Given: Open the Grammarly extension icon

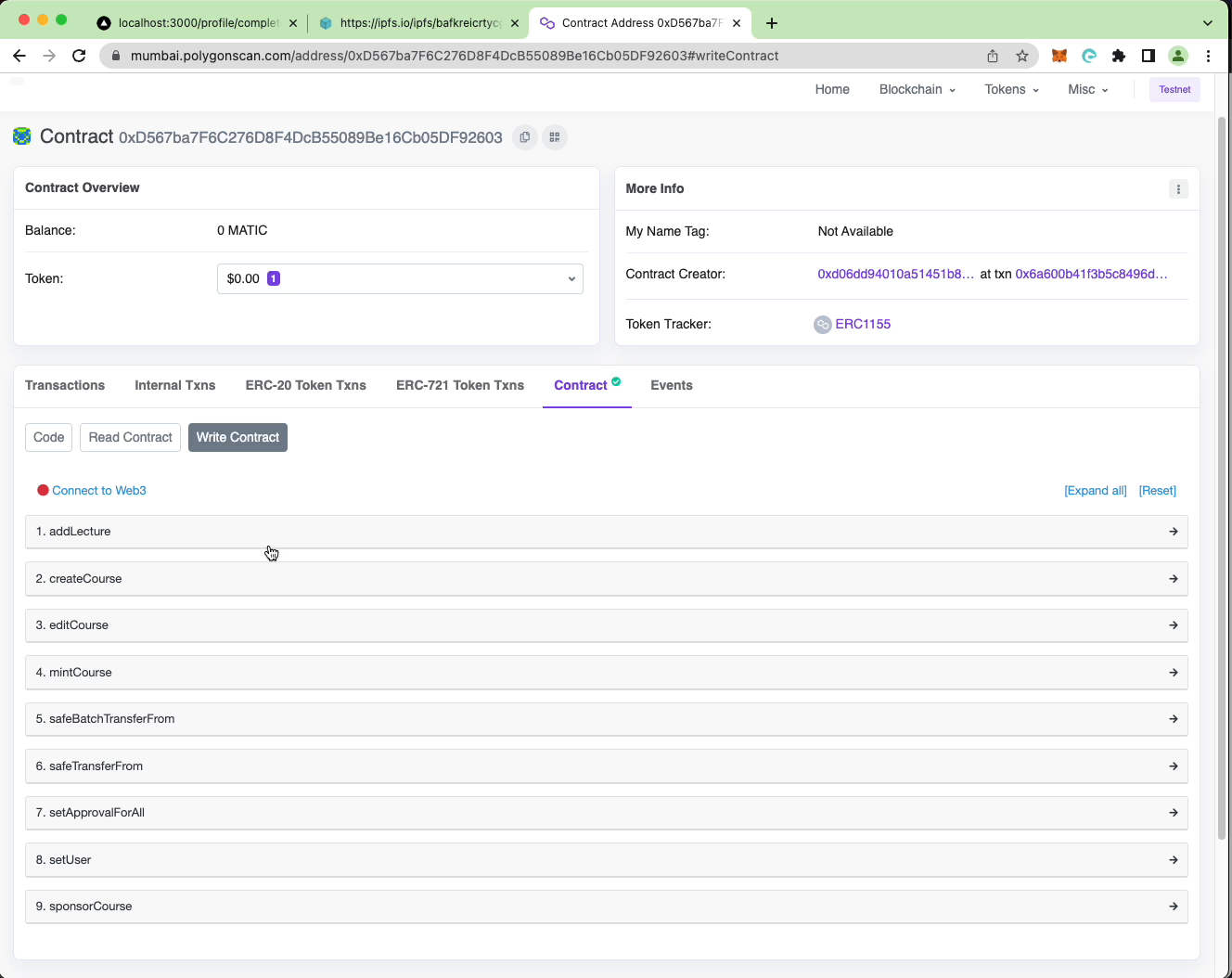Looking at the screenshot, I should click(1089, 56).
